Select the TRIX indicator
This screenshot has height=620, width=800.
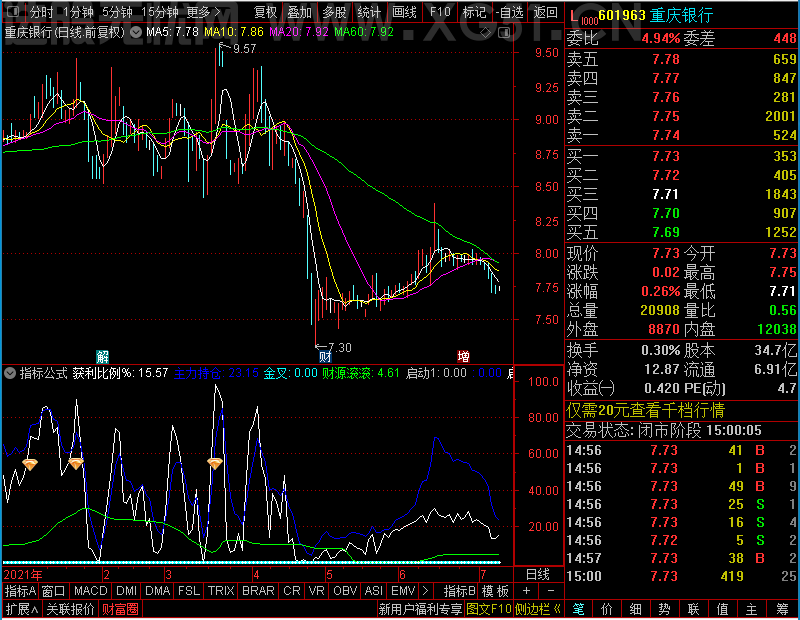click(x=221, y=591)
